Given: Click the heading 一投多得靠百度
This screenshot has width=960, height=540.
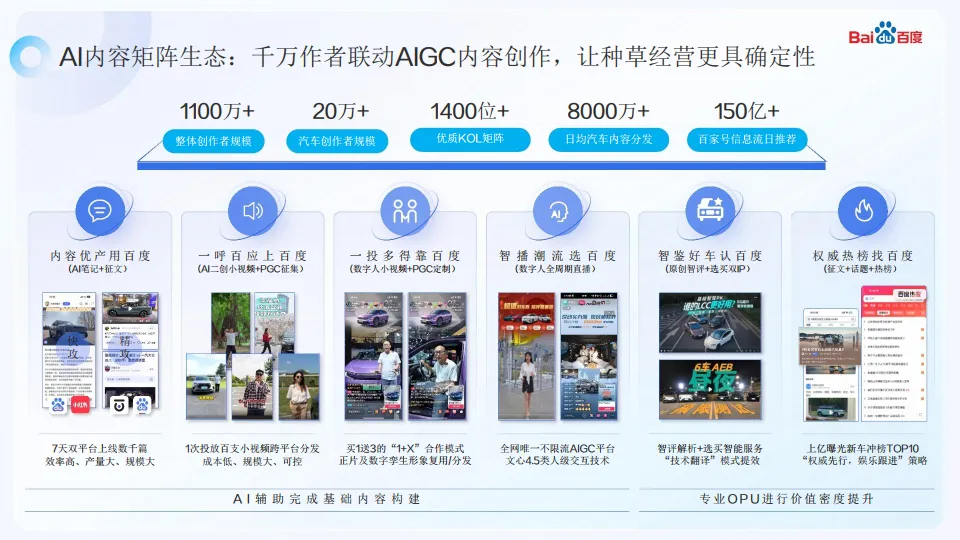Looking at the screenshot, I should click(x=405, y=255).
